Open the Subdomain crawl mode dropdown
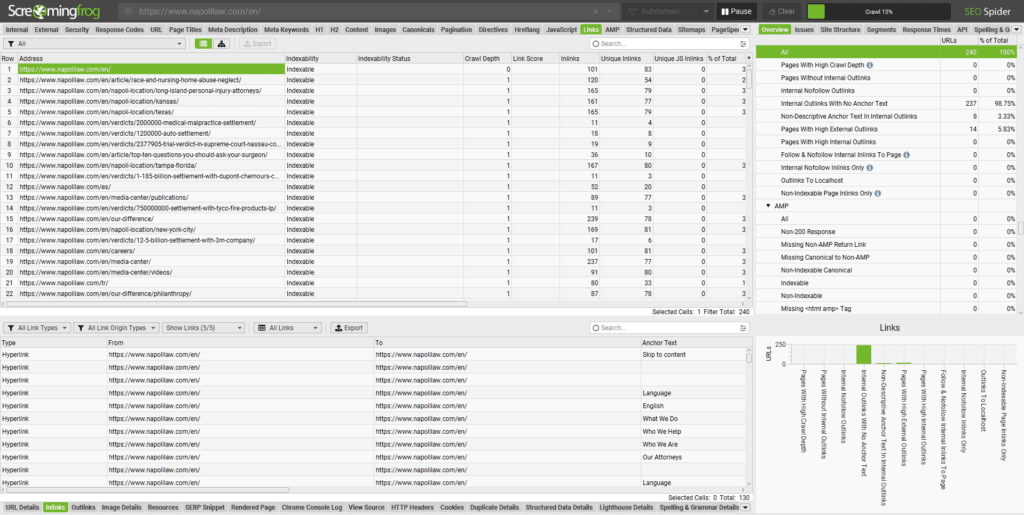Screen dimensions: 1024x515 [667, 12]
